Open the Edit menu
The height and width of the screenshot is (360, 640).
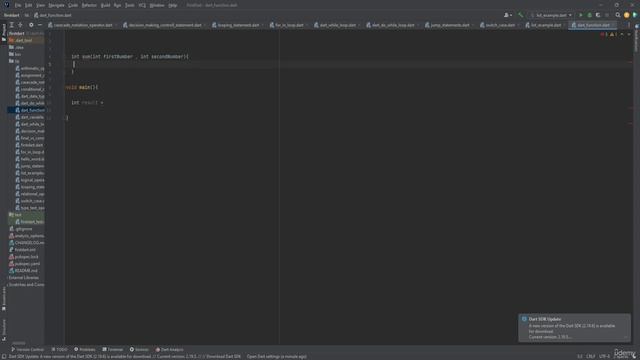[x=29, y=5]
